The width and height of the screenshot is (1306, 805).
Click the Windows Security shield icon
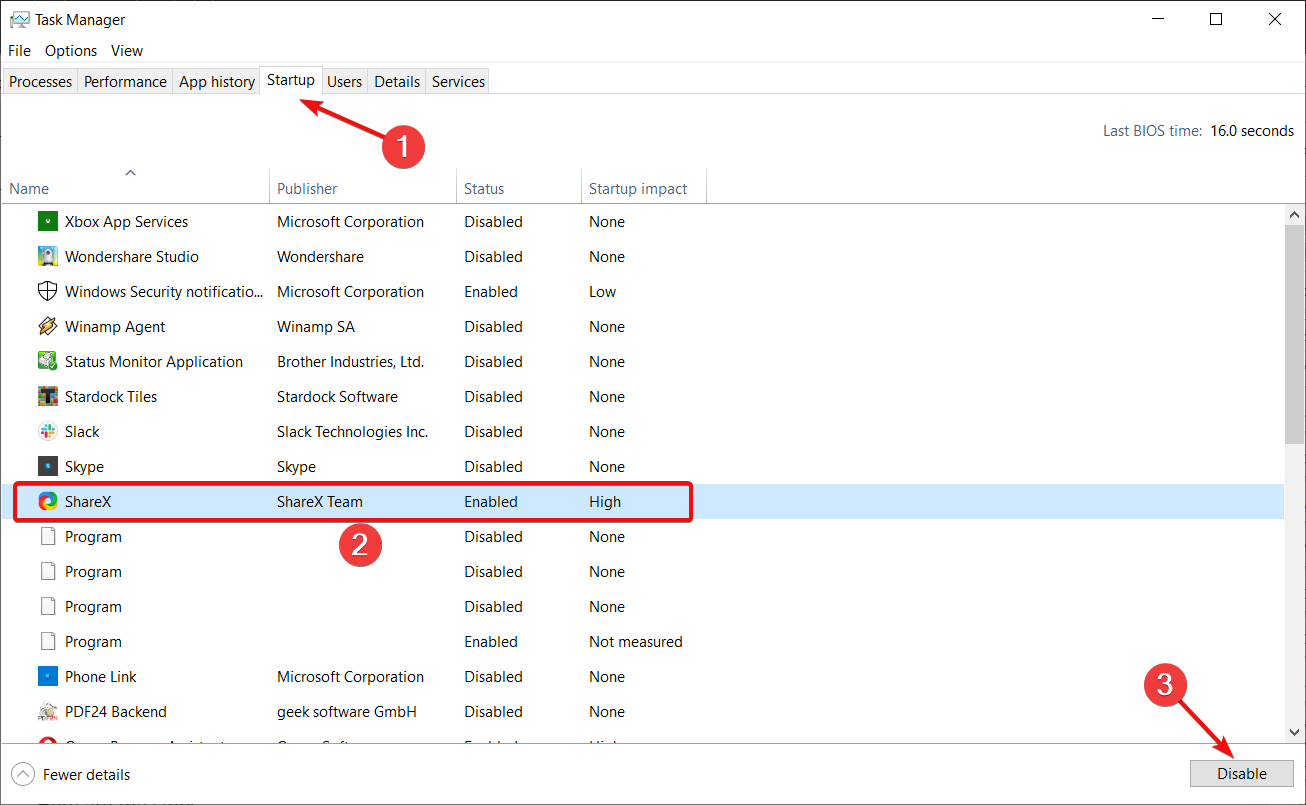point(48,292)
